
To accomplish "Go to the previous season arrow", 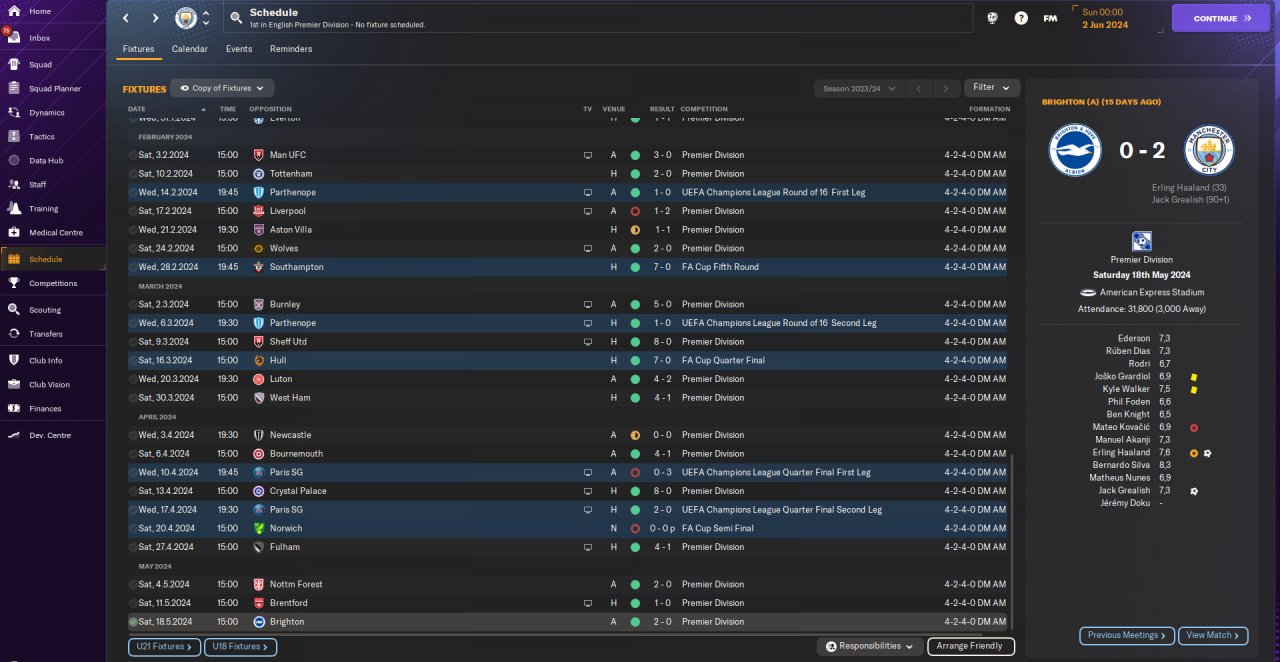I will (920, 88).
